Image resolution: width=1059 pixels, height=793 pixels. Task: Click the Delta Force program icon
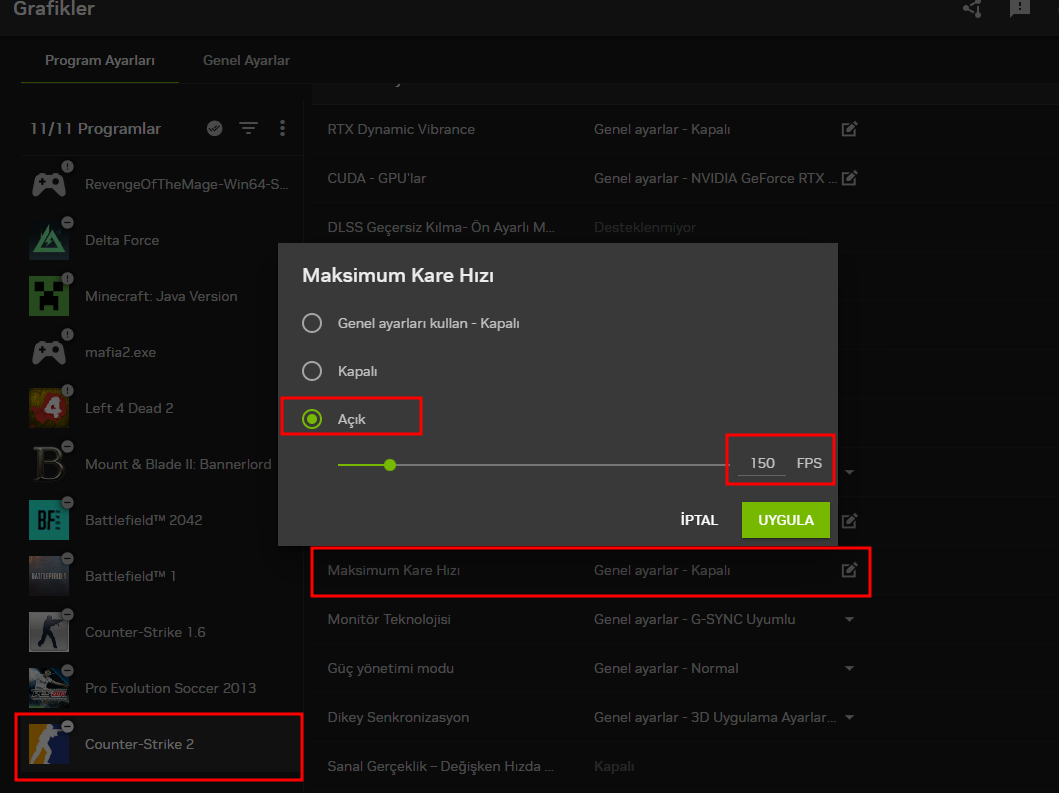(x=49, y=240)
